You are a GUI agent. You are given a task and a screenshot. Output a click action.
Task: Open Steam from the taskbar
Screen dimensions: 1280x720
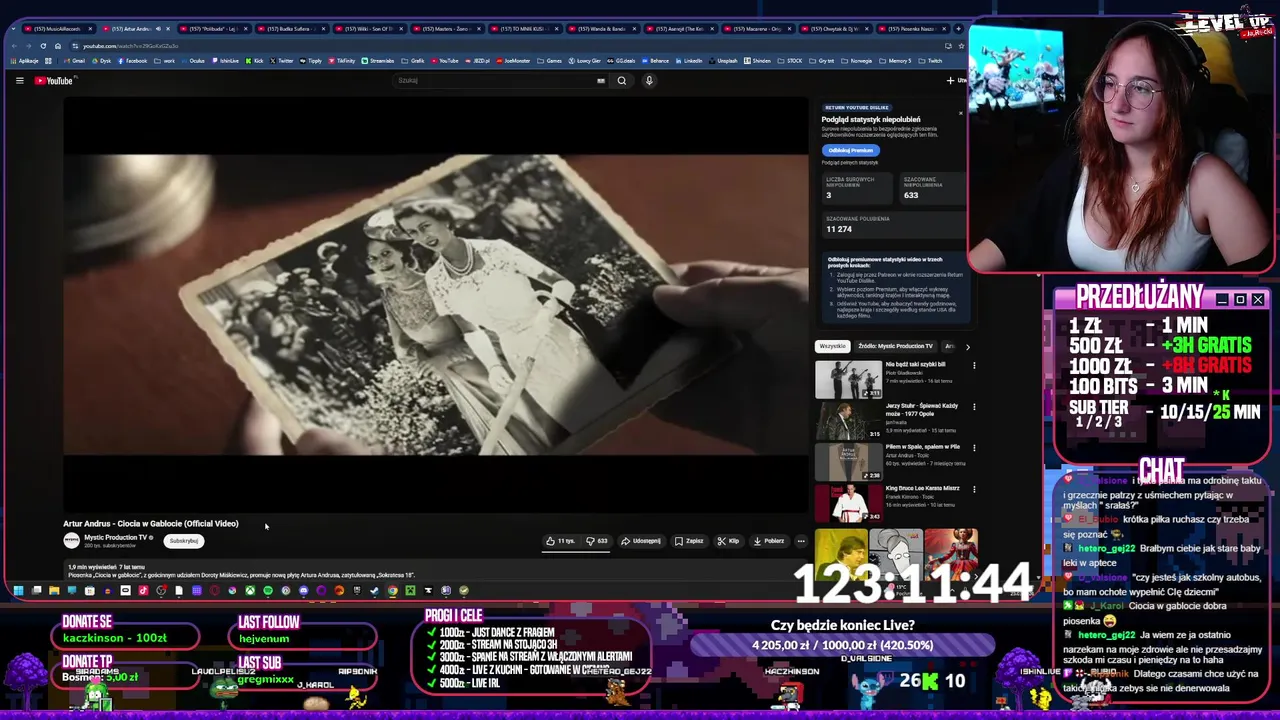374,590
